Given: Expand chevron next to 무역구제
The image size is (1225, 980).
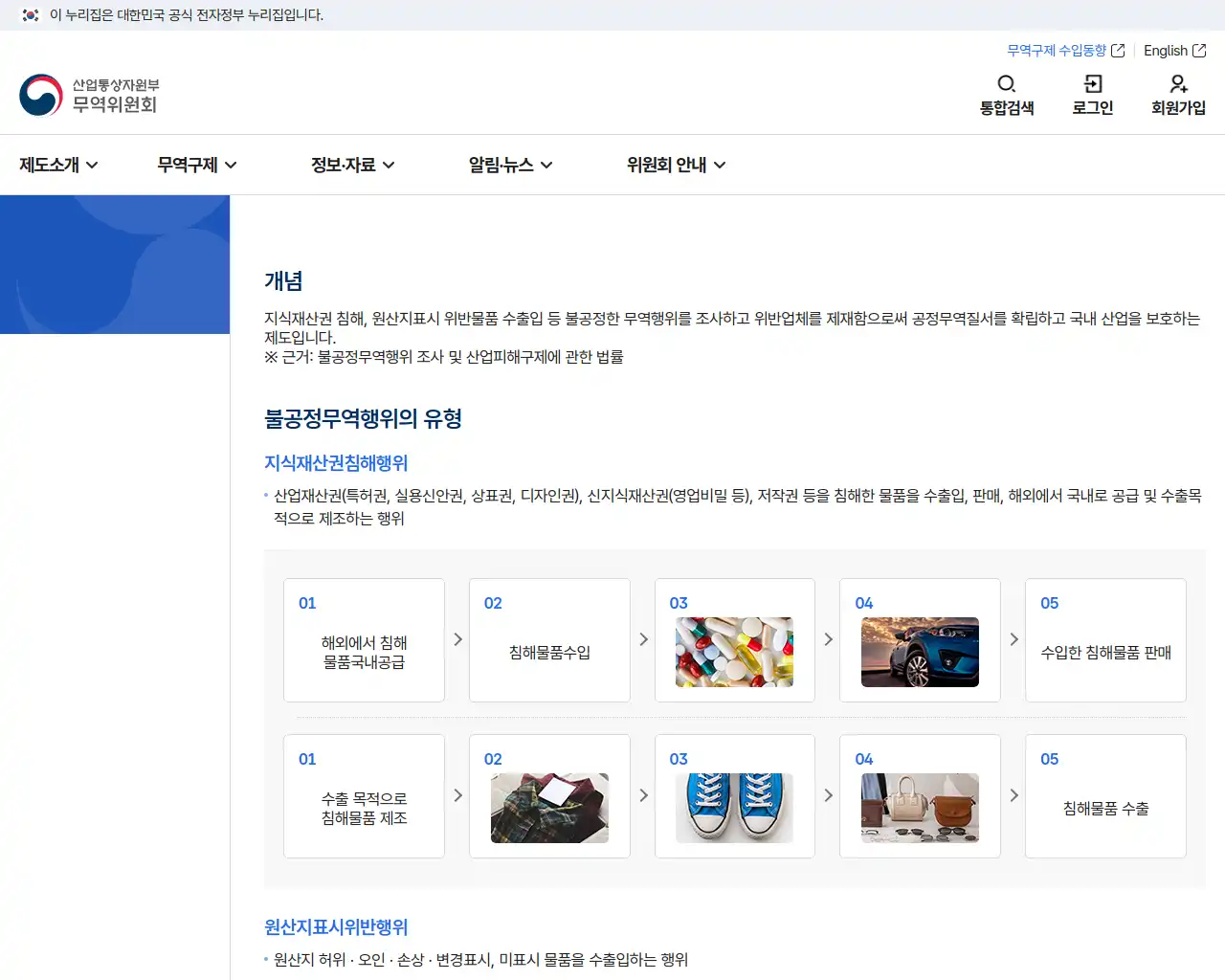Looking at the screenshot, I should pos(231,165).
